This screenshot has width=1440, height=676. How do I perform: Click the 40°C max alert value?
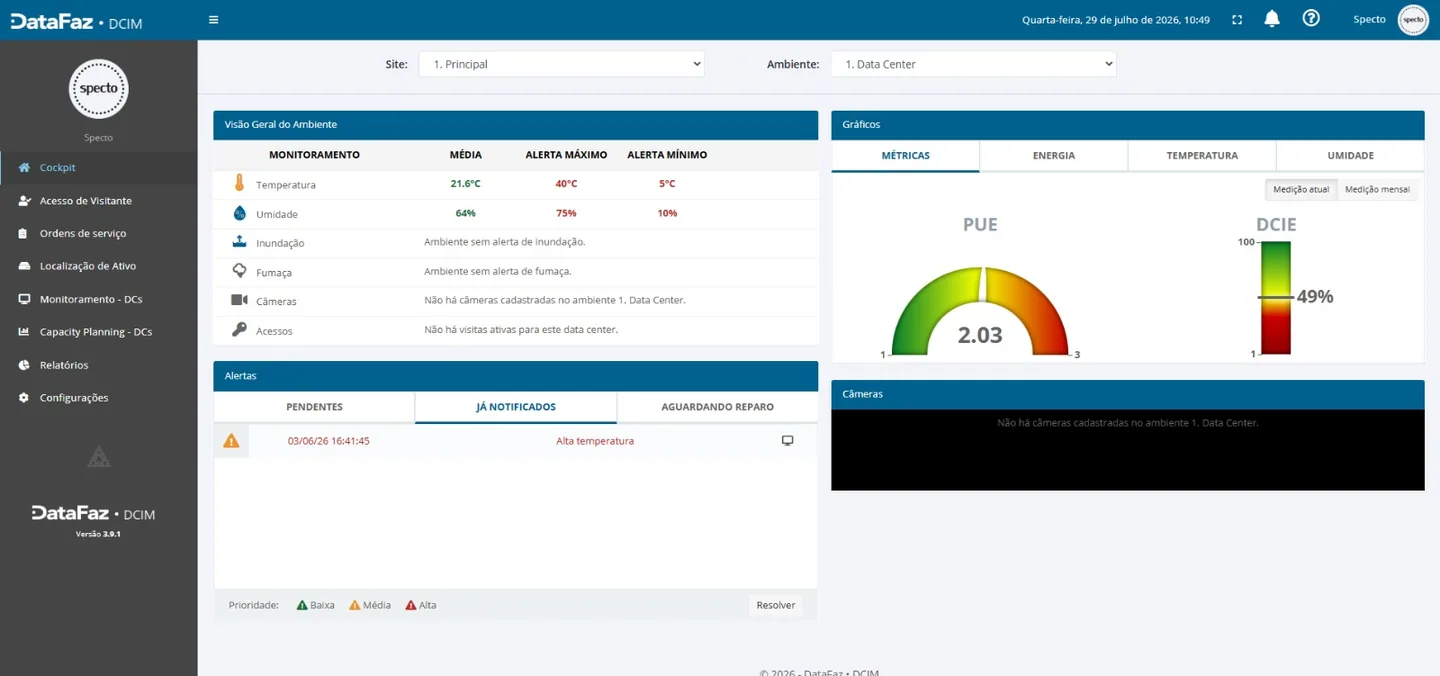567,184
